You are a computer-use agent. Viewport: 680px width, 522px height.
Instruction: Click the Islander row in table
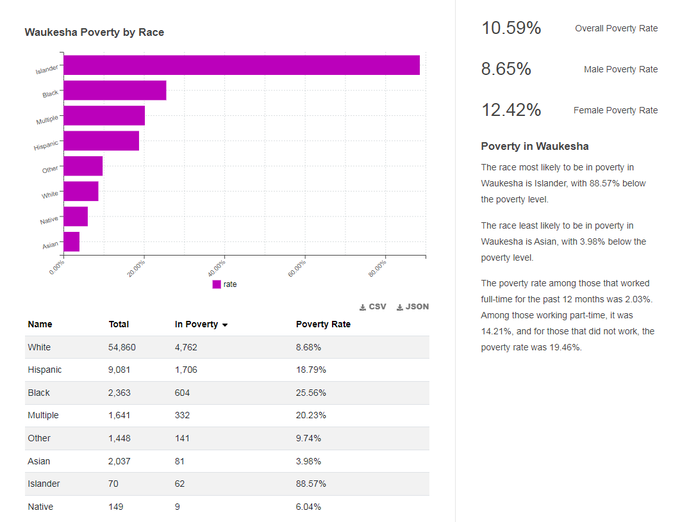227,484
